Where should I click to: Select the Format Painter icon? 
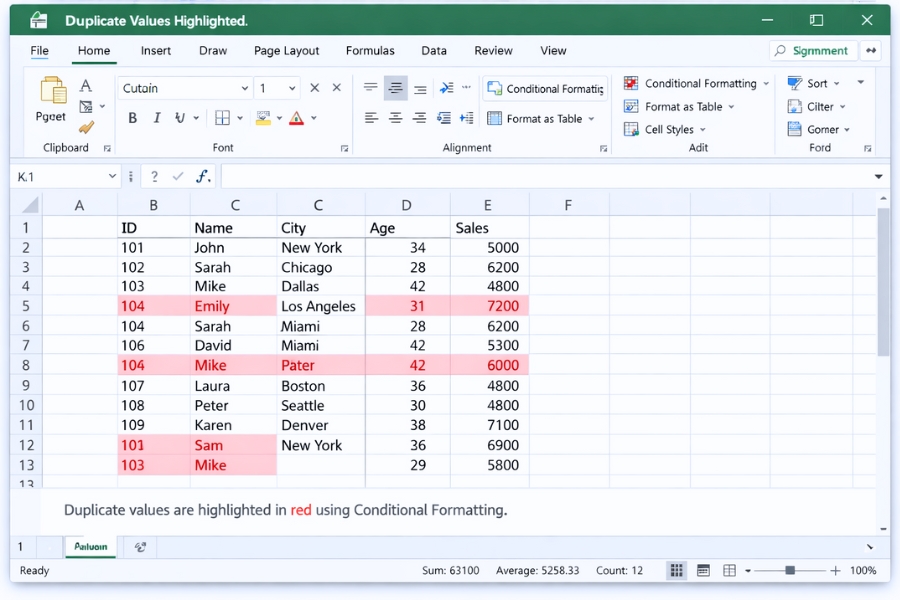pyautogui.click(x=88, y=128)
